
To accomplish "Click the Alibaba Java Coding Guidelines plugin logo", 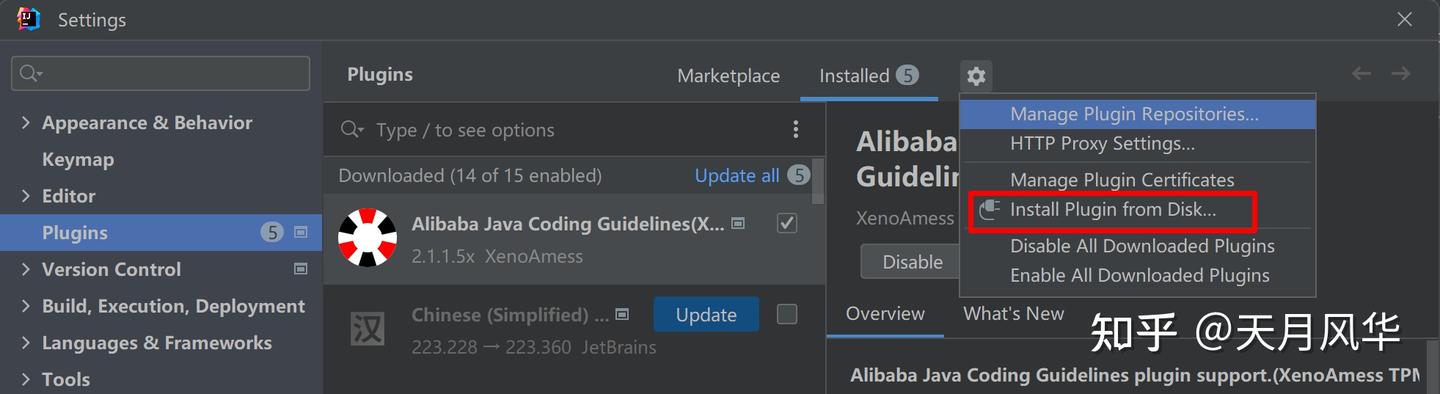I will (367, 238).
